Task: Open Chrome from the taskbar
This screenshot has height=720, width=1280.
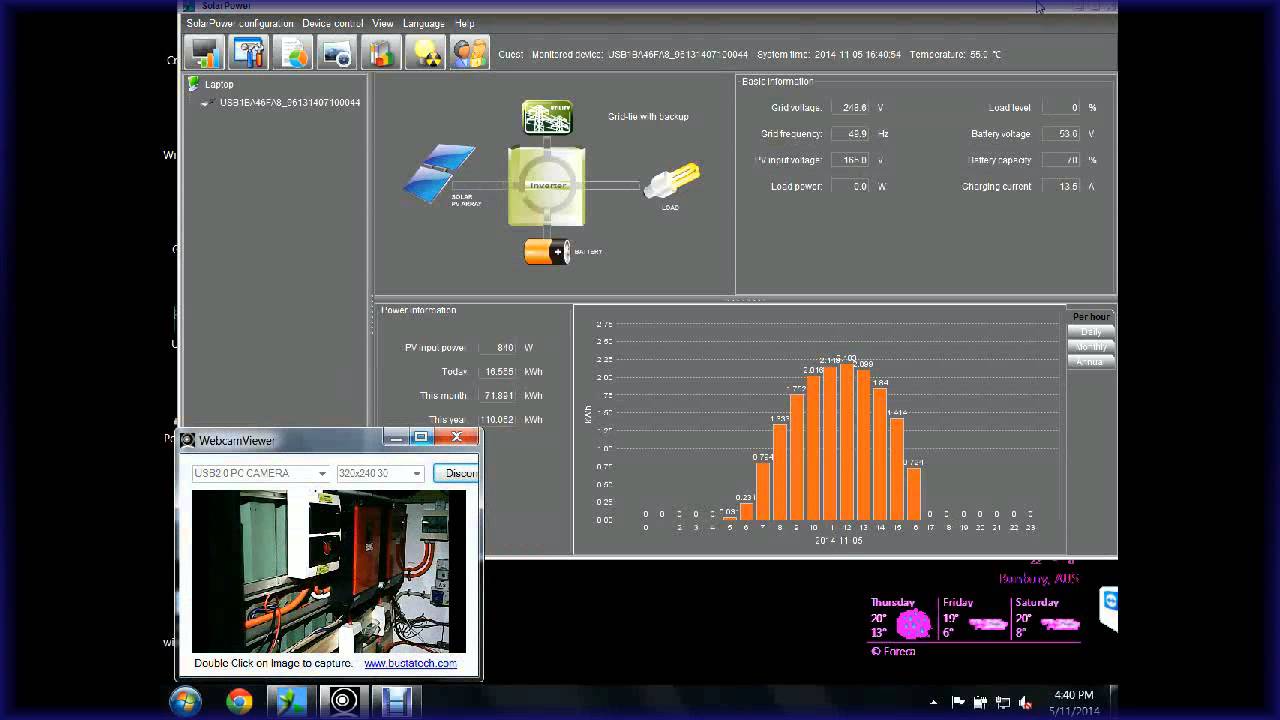Action: point(239,701)
